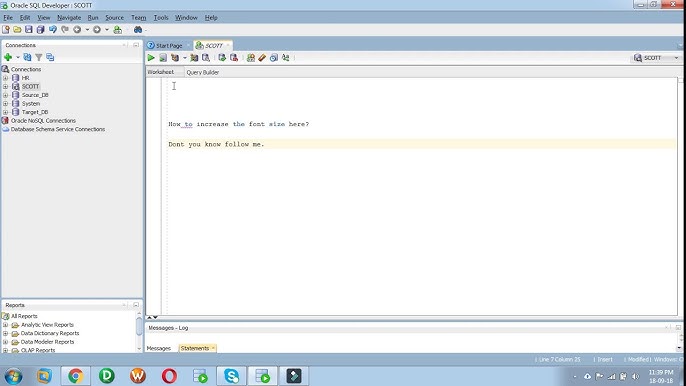This screenshot has height=386, width=686.
Task: Run the statement with green play icon
Action: 151,58
